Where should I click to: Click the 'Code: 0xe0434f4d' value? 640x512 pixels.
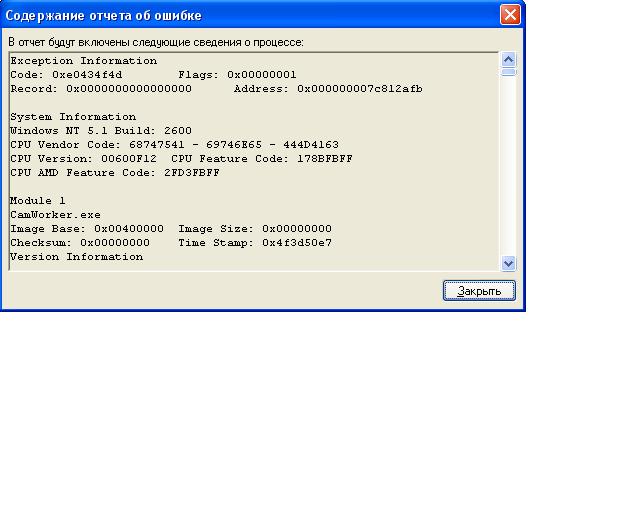tap(66, 75)
